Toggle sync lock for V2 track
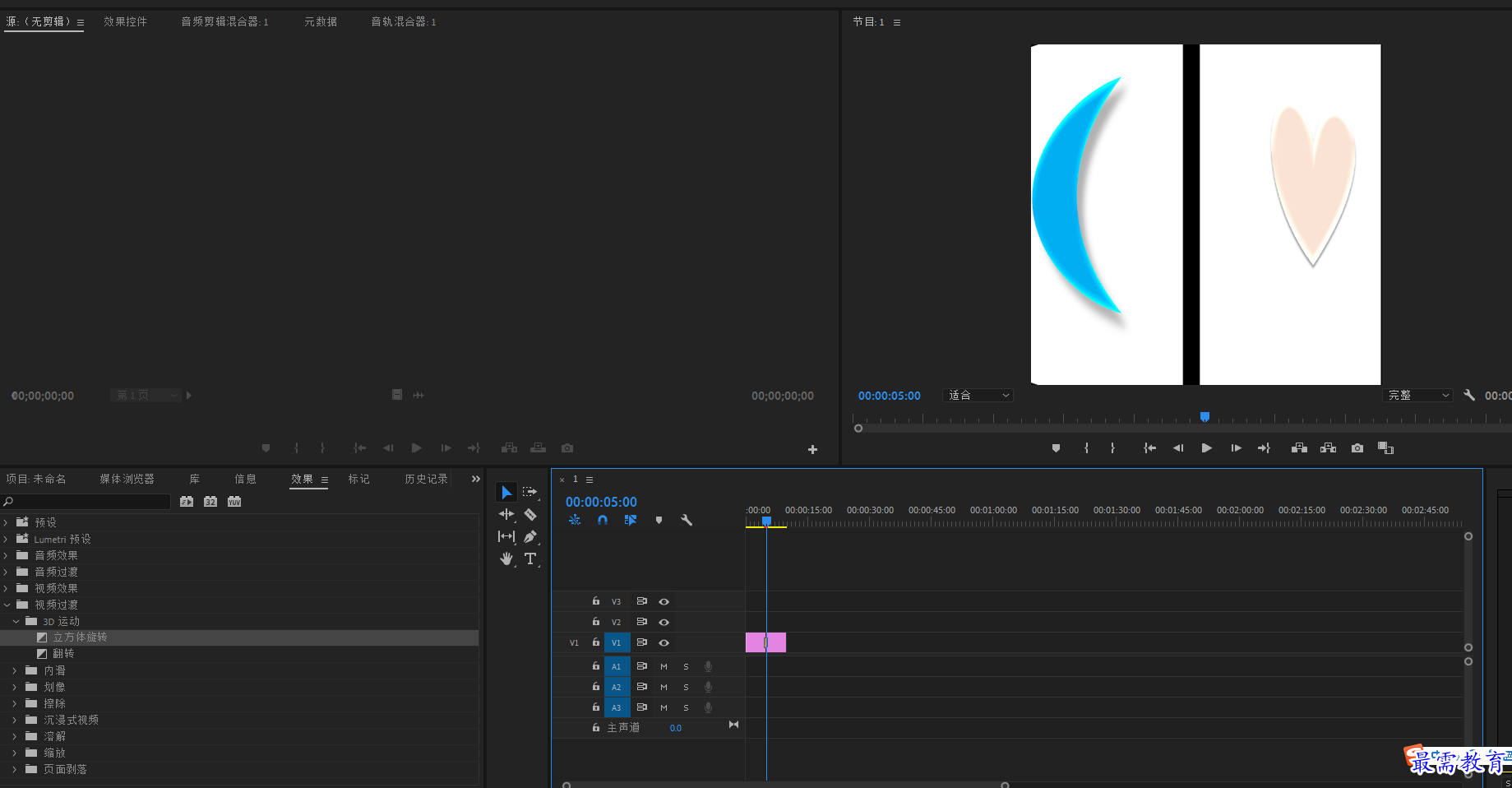Viewport: 1512px width, 788px height. (642, 622)
